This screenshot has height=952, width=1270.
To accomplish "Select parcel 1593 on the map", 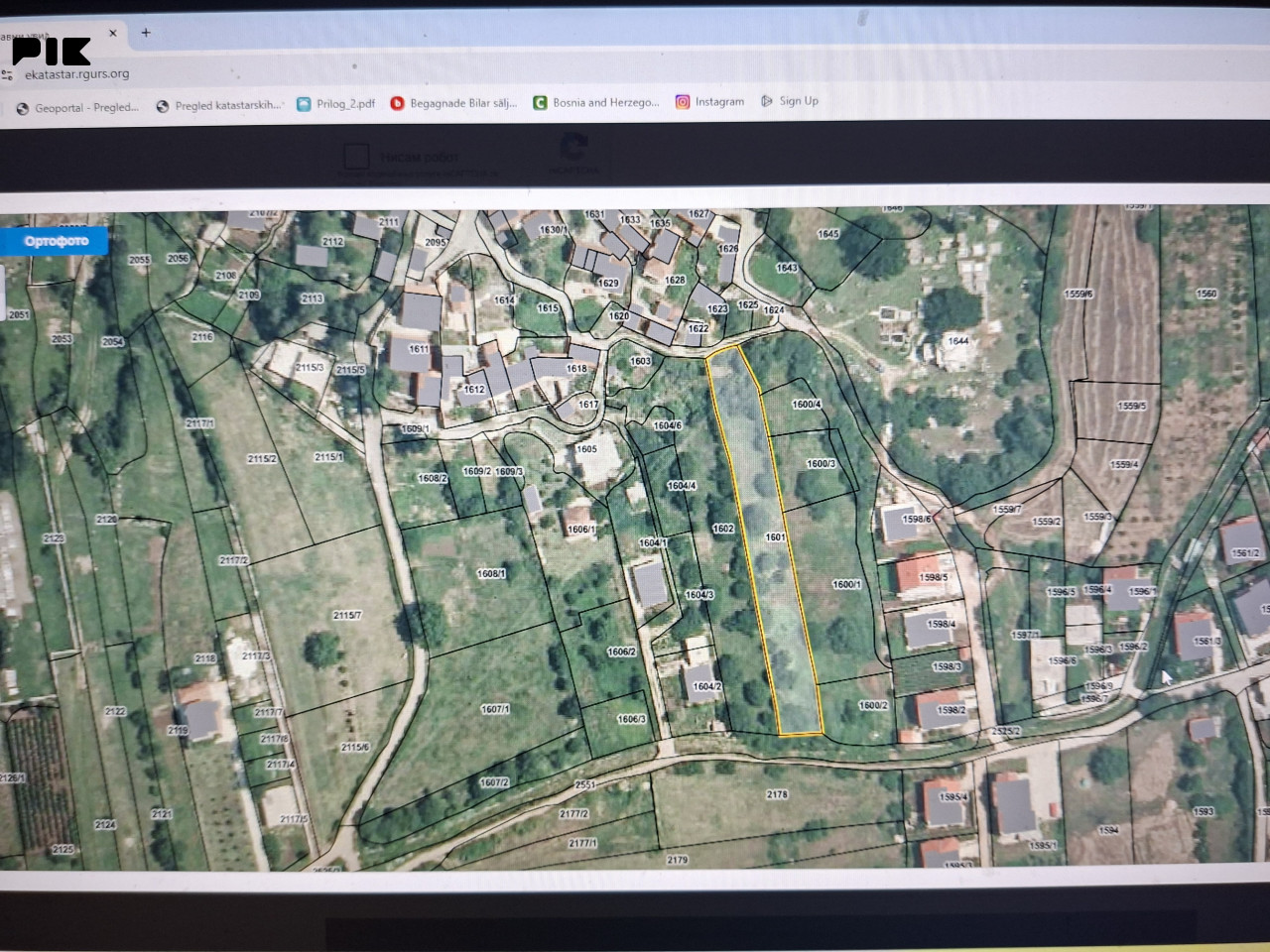I will pyautogui.click(x=1203, y=811).
